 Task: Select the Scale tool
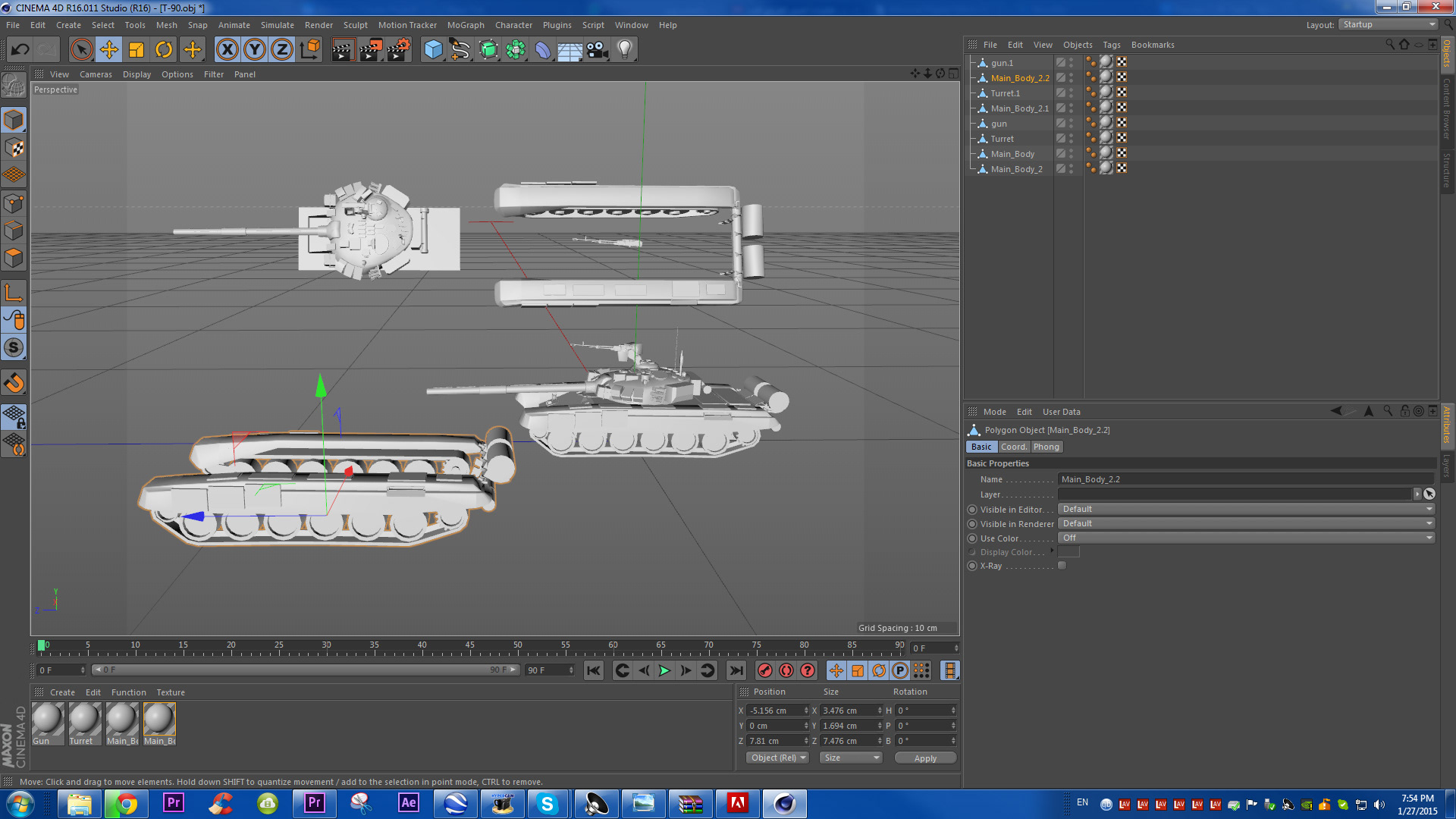(136, 50)
